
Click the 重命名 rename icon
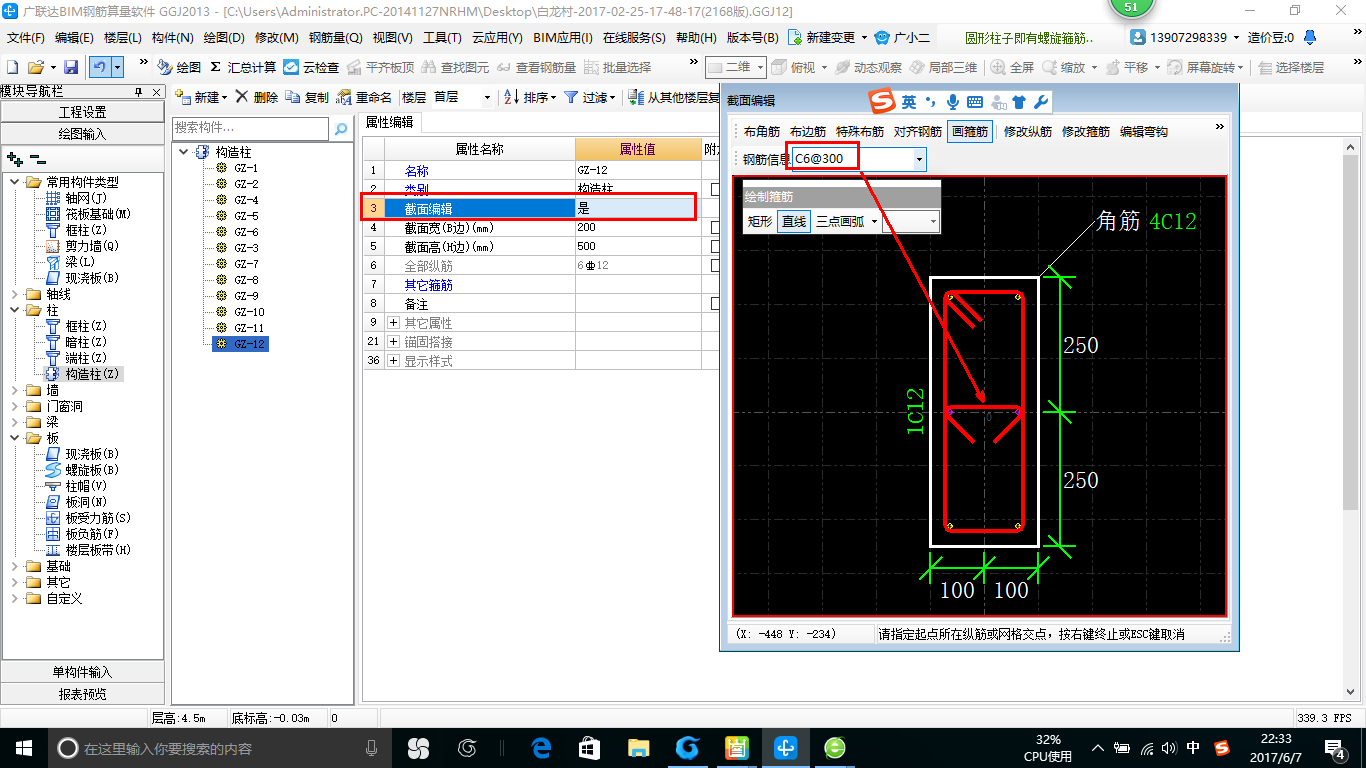tap(344, 97)
